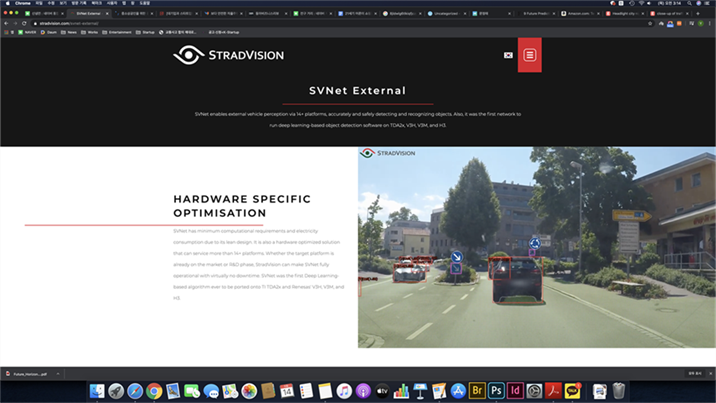Open Pages from the dock
Viewport: 716px width, 403px height.
click(x=439, y=391)
